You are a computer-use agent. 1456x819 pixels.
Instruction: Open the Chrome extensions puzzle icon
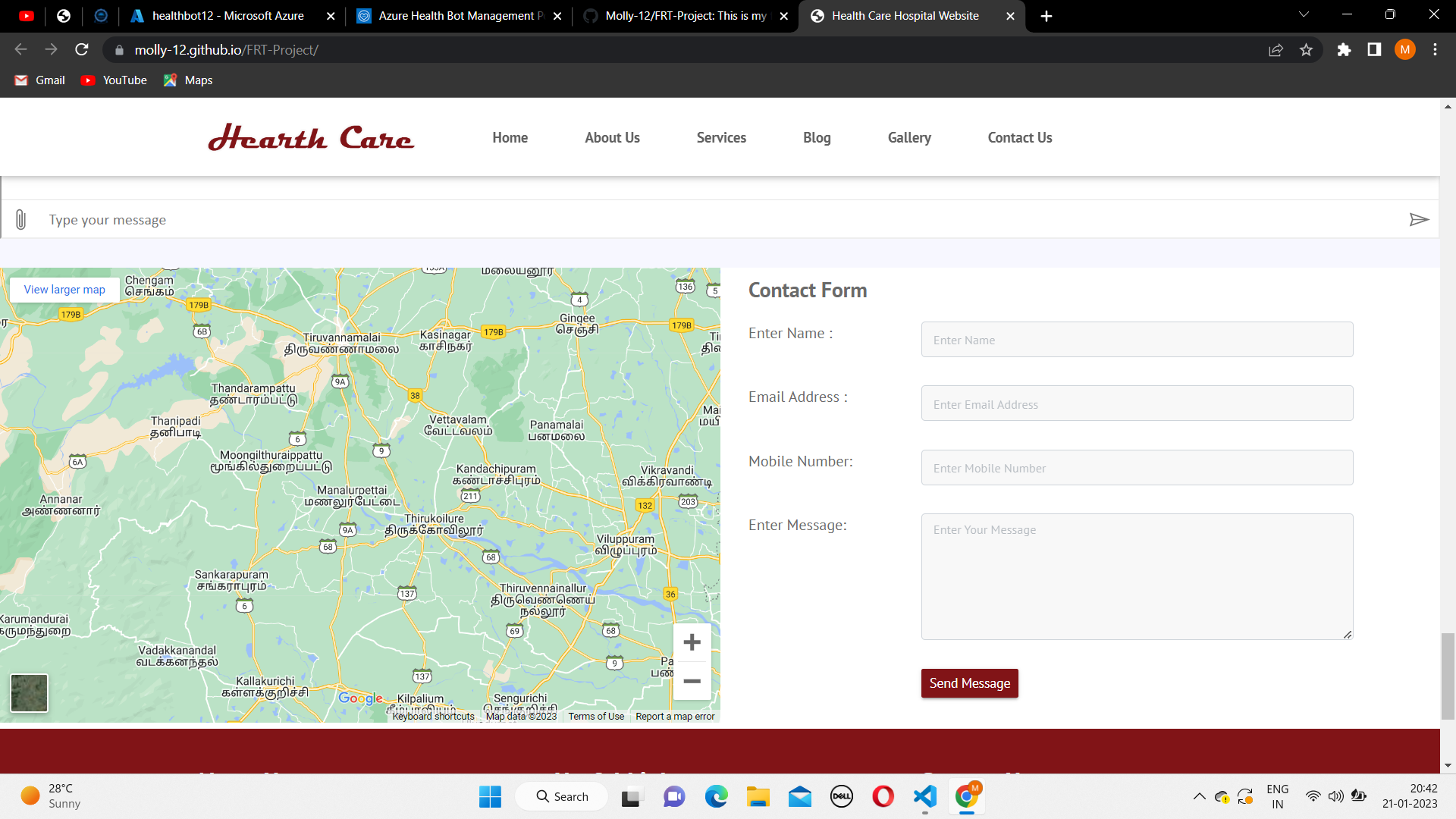(1344, 50)
